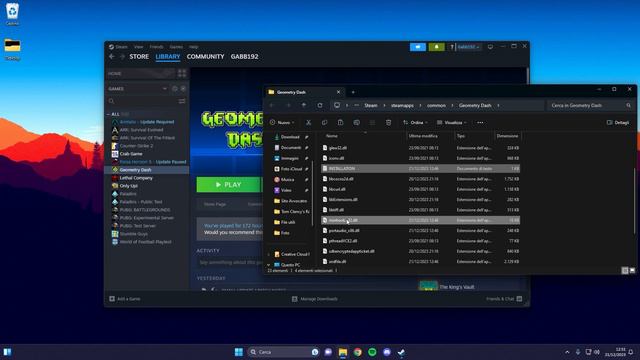The width and height of the screenshot is (640, 360).
Task: Open Spotify from the taskbar
Action: coord(372,352)
